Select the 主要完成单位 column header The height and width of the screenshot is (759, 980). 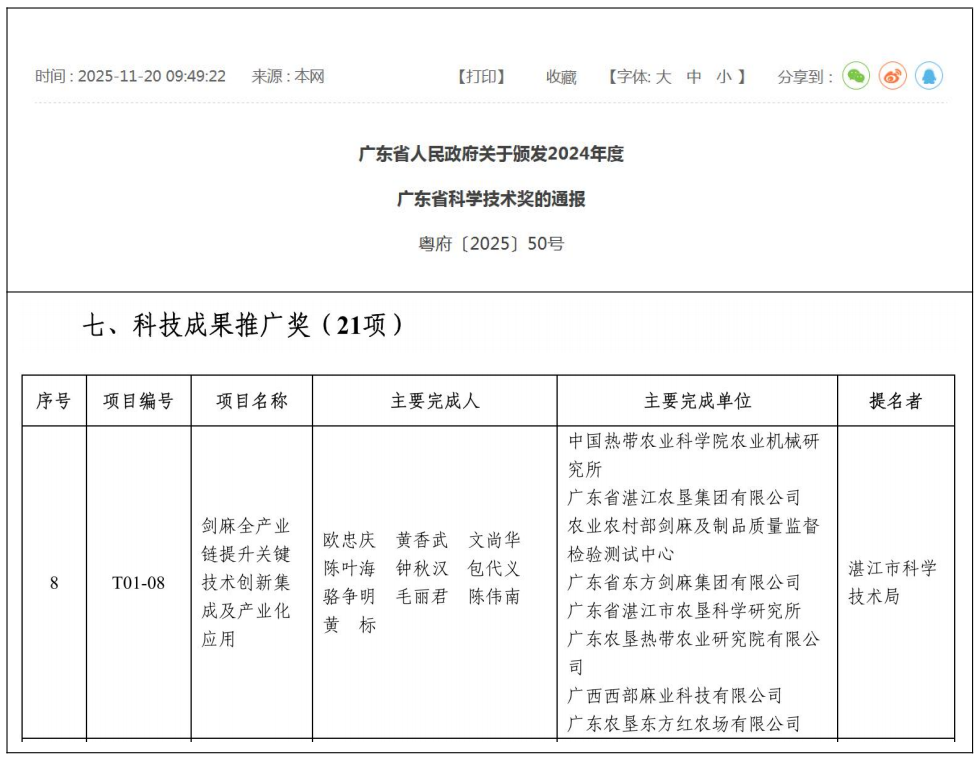[697, 401]
